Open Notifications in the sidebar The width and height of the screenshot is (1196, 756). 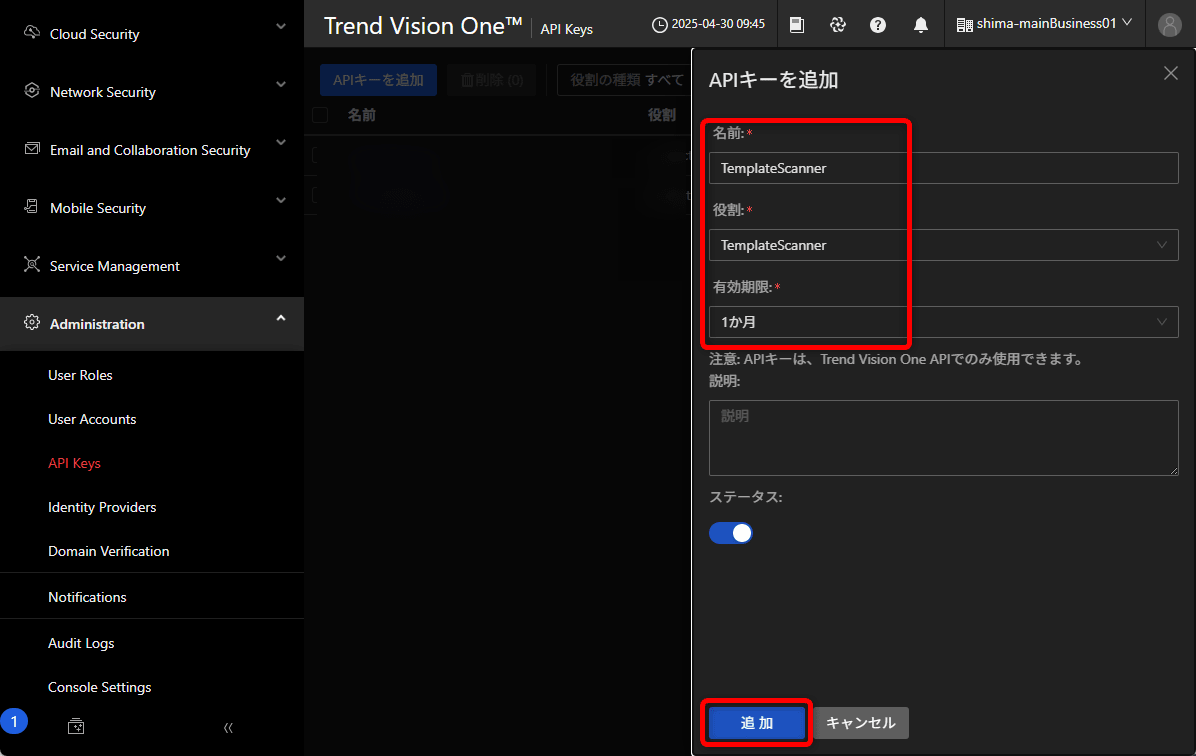[87, 597]
